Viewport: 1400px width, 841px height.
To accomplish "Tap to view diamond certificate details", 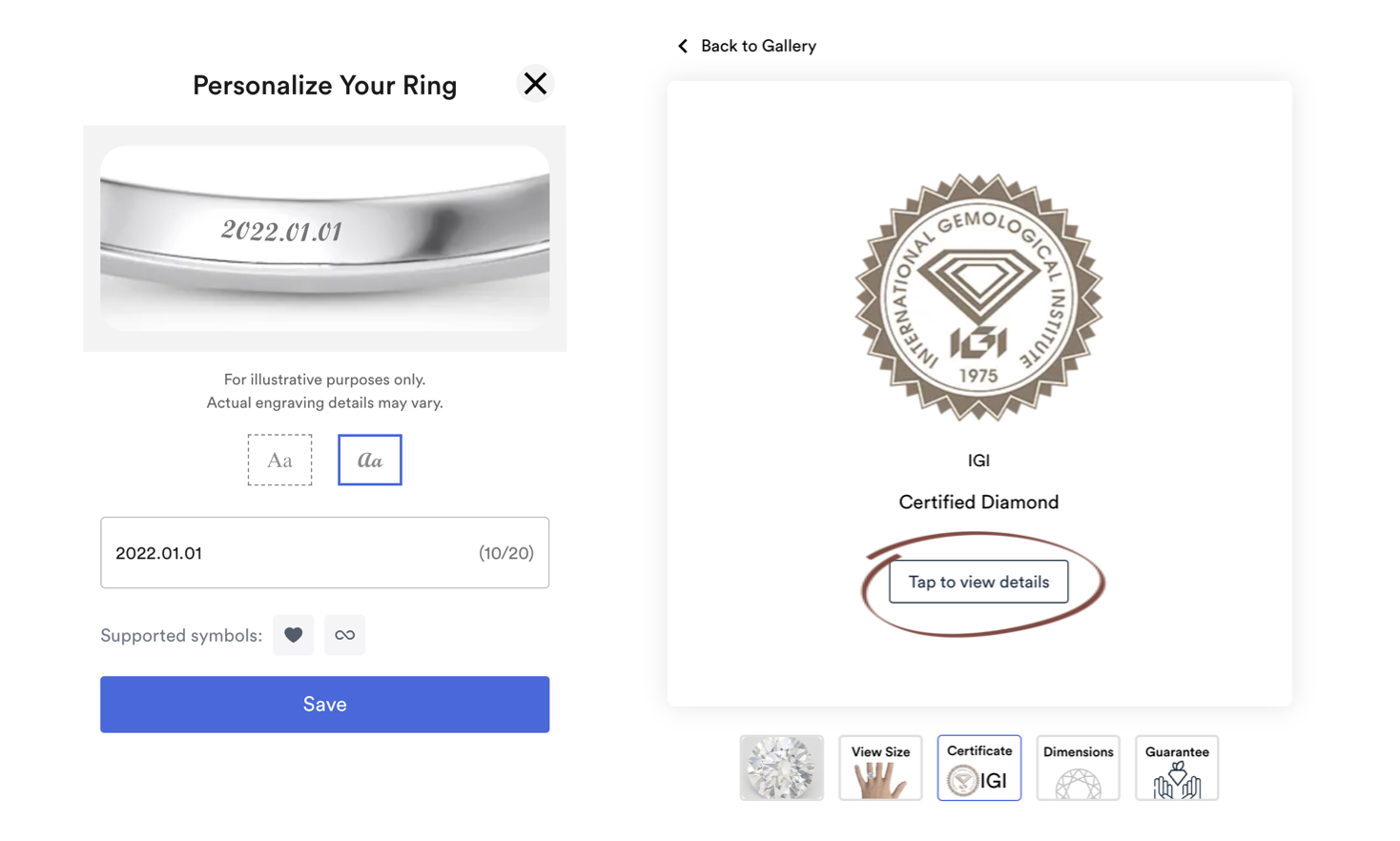I will pyautogui.click(x=978, y=581).
